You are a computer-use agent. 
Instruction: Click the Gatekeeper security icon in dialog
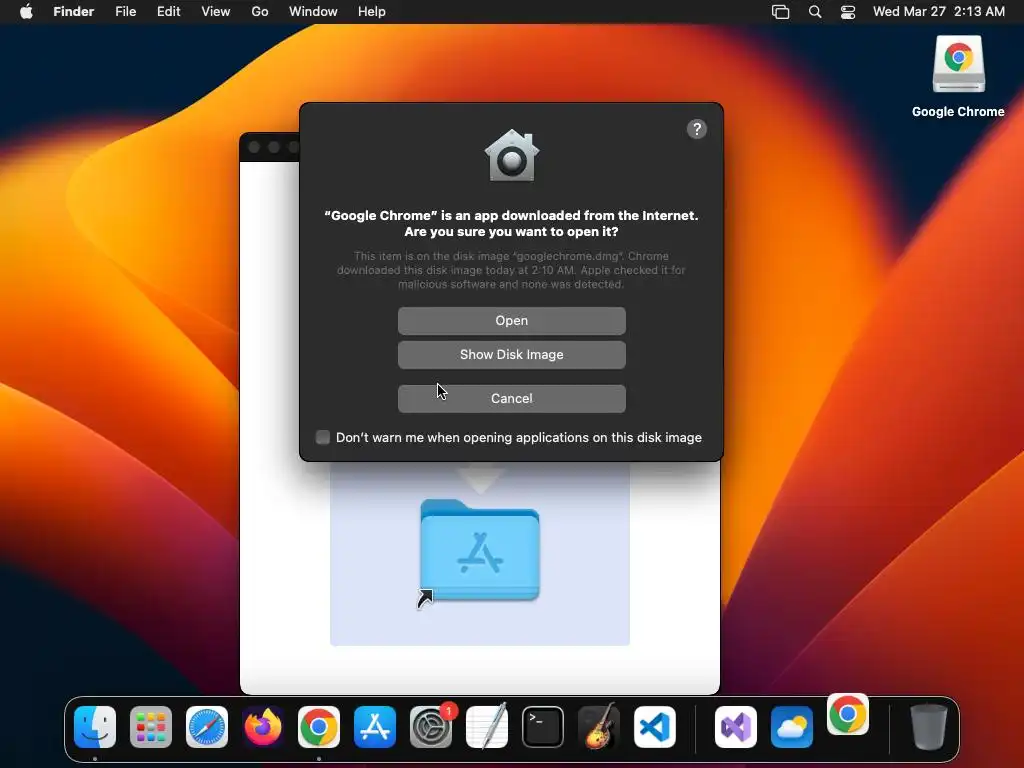click(511, 155)
